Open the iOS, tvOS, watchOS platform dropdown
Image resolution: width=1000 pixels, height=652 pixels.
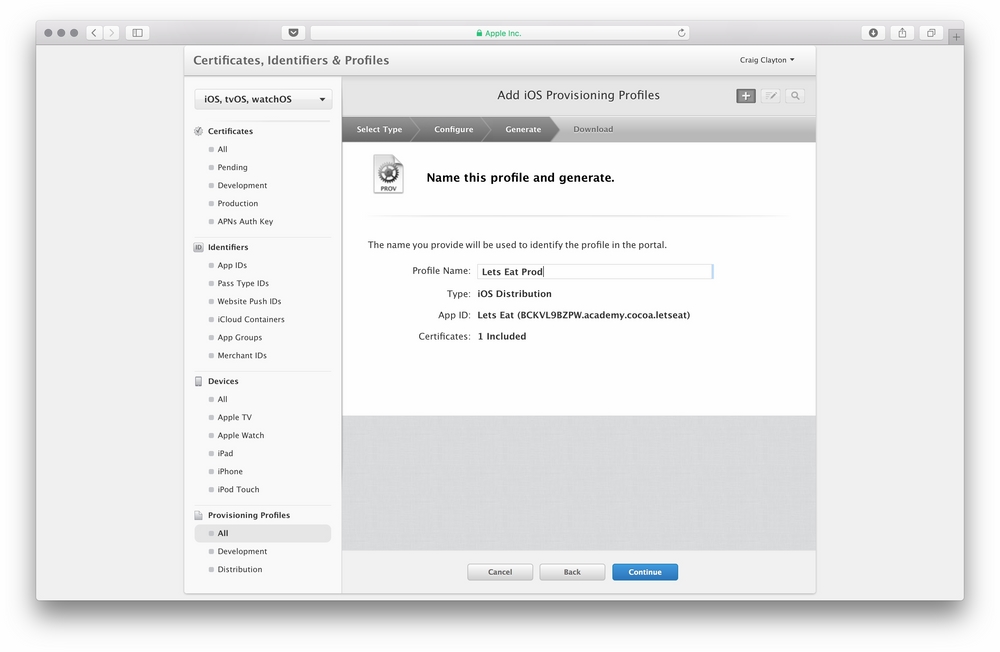coord(263,99)
